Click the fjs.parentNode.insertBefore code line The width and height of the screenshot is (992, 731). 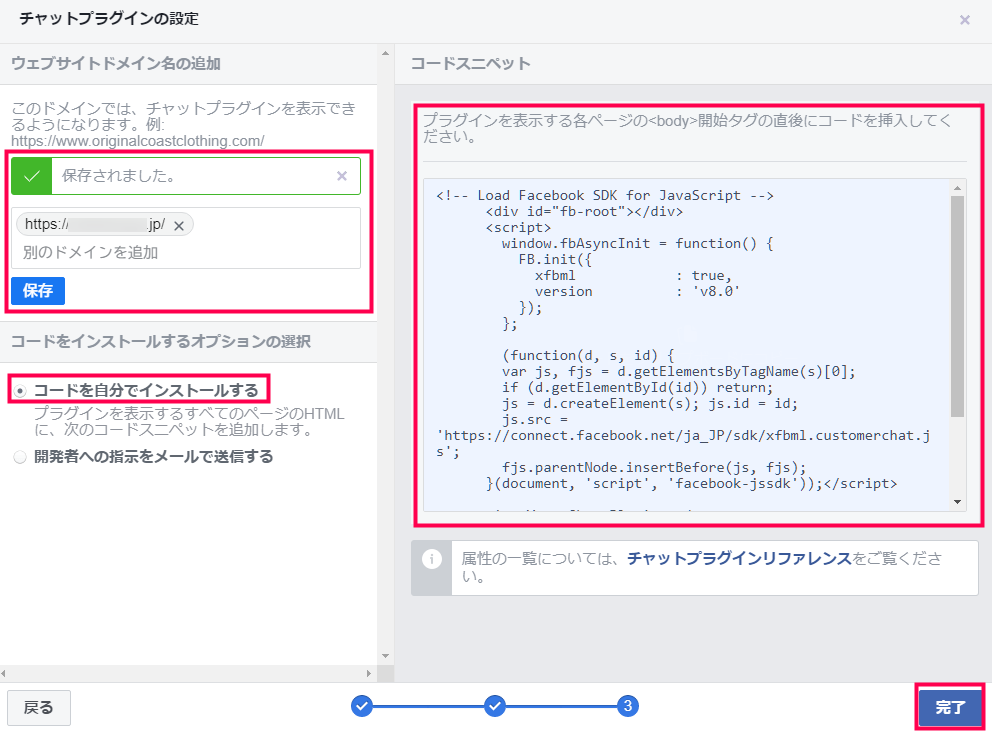[654, 468]
